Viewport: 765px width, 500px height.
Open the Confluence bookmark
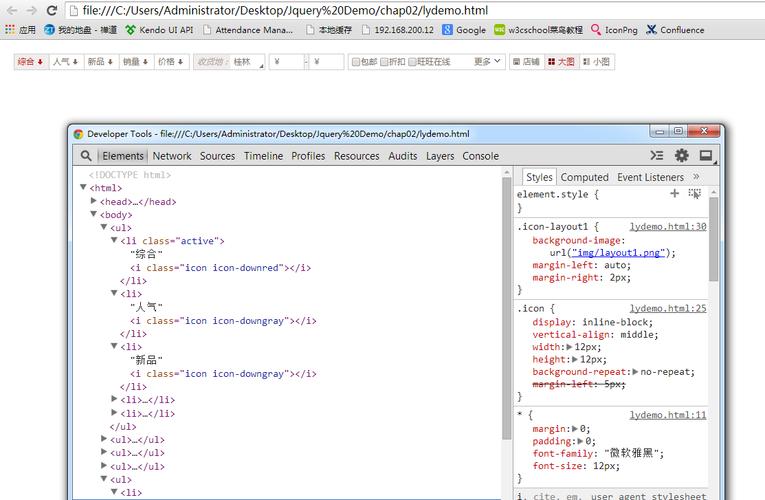point(675,30)
